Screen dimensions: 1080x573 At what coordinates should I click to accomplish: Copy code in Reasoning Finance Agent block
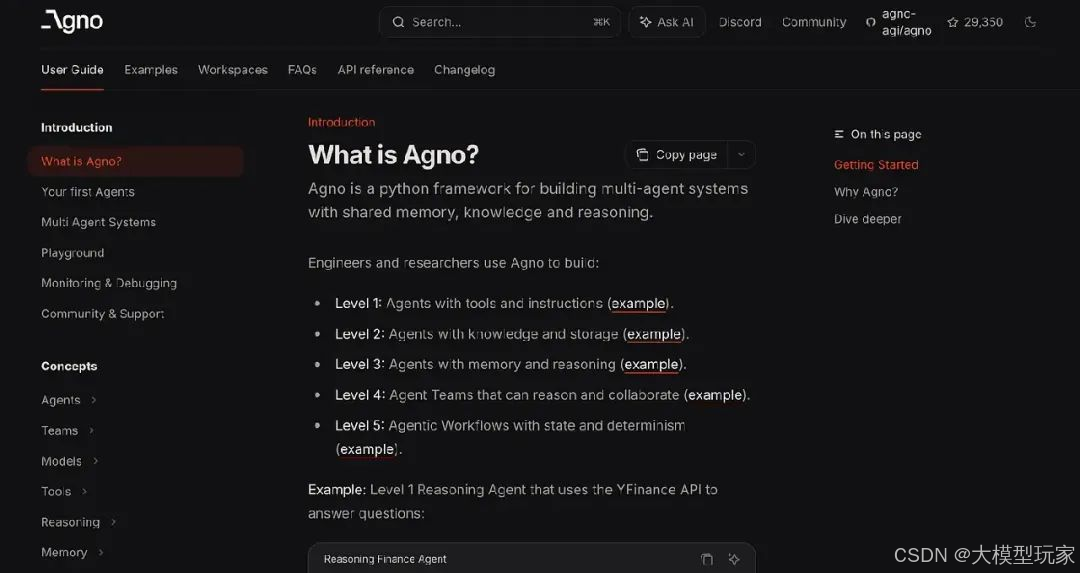707,559
